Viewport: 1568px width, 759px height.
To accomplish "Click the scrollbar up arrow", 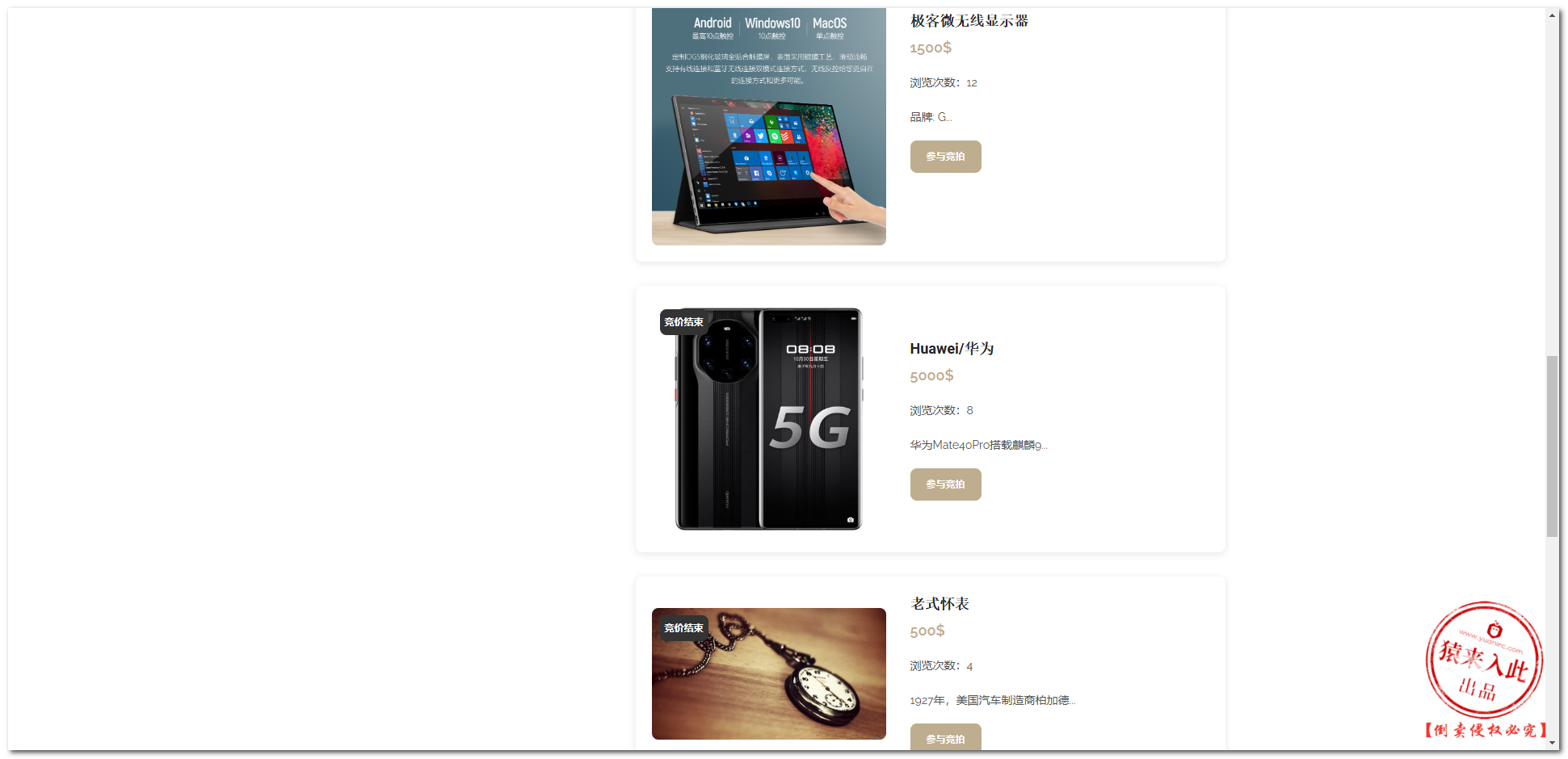I will click(x=1553, y=15).
